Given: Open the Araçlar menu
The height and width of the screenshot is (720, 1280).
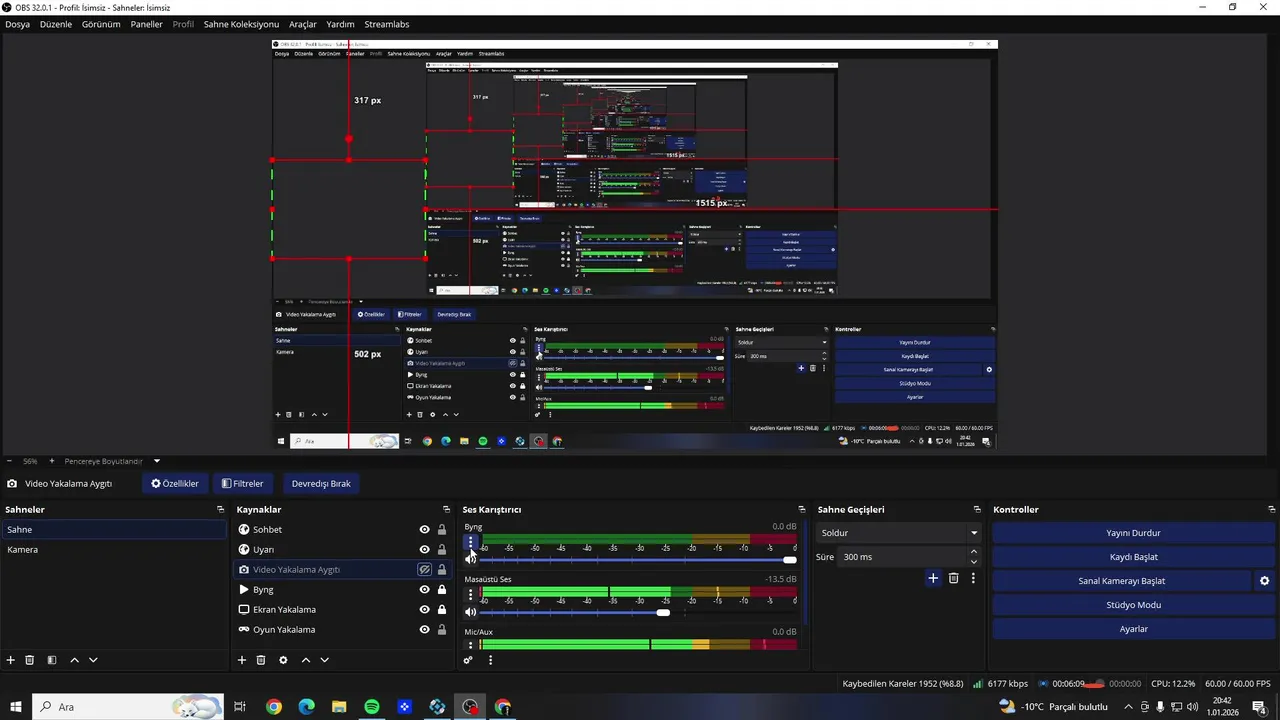Looking at the screenshot, I should click(303, 24).
